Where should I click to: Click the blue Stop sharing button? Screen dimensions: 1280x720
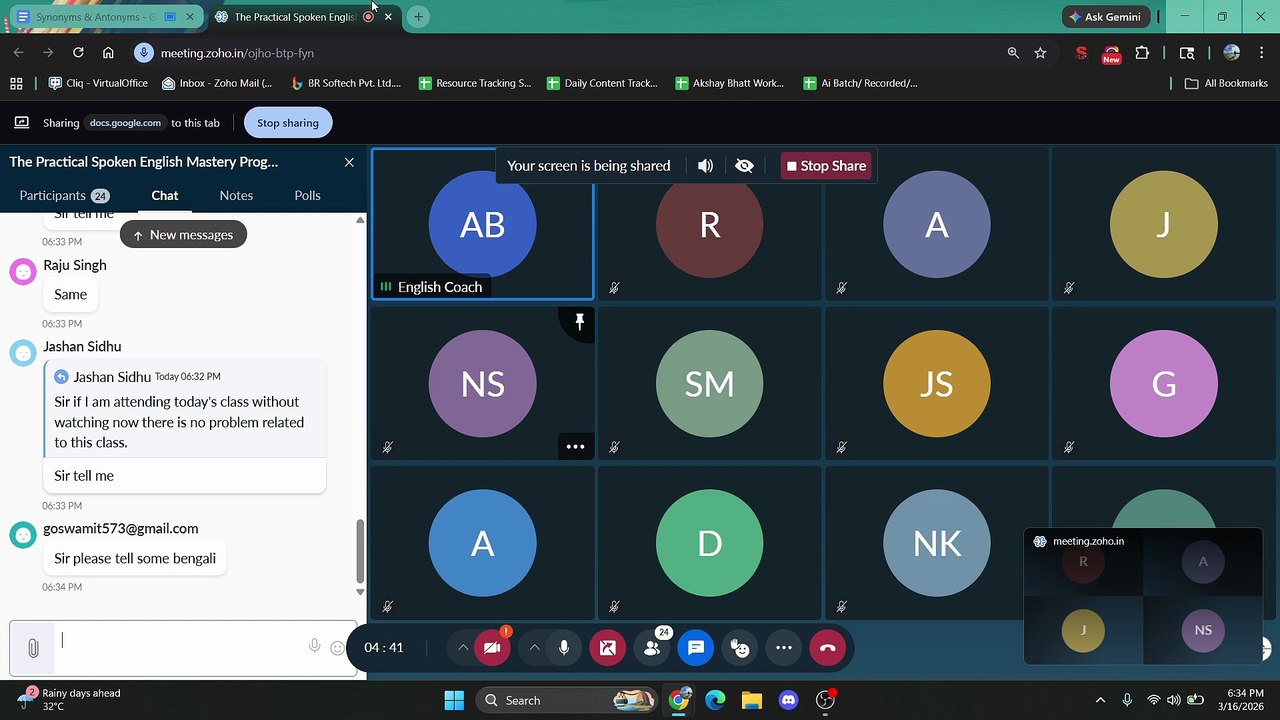[x=288, y=123]
